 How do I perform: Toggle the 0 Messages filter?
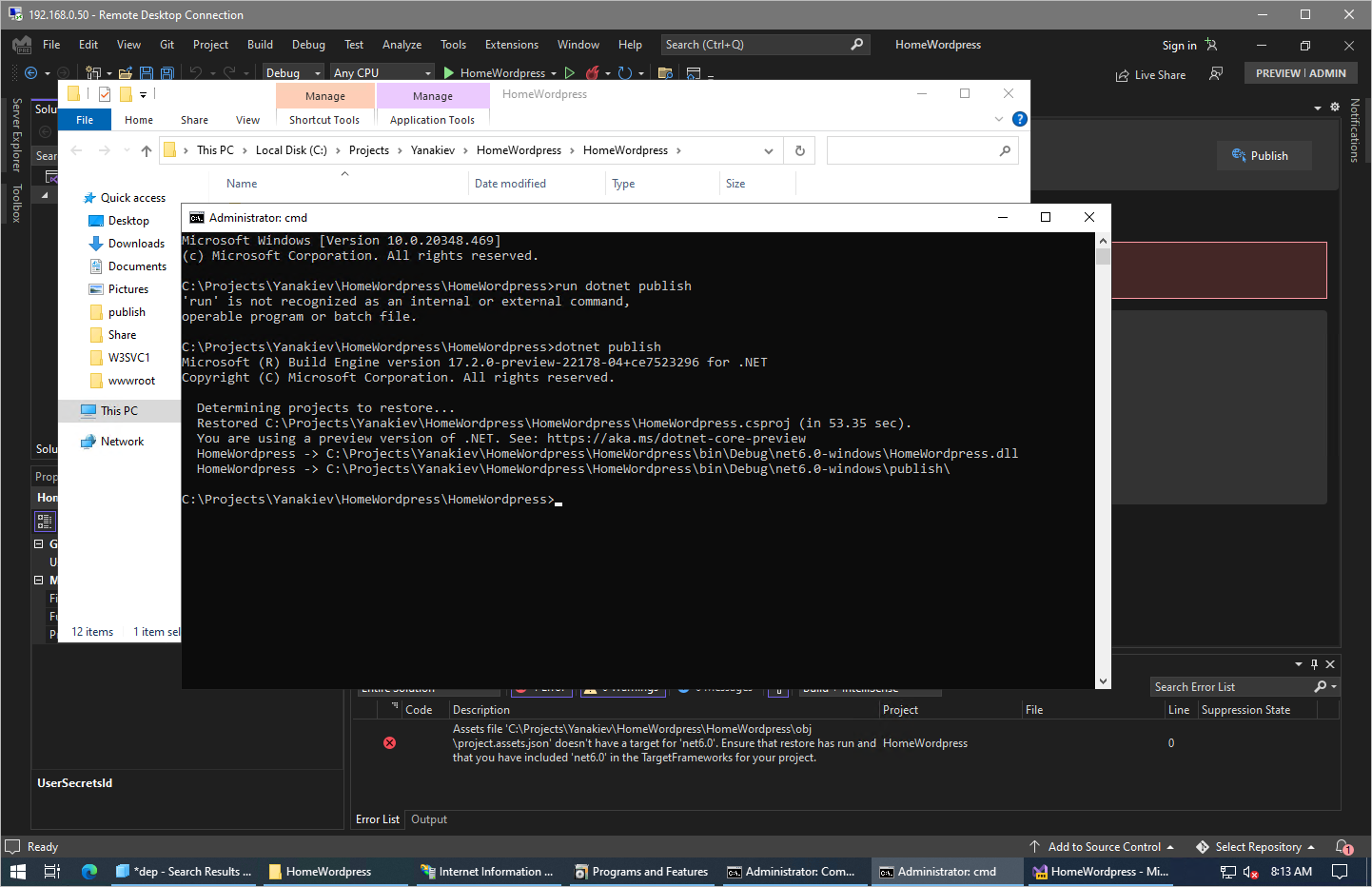715,687
